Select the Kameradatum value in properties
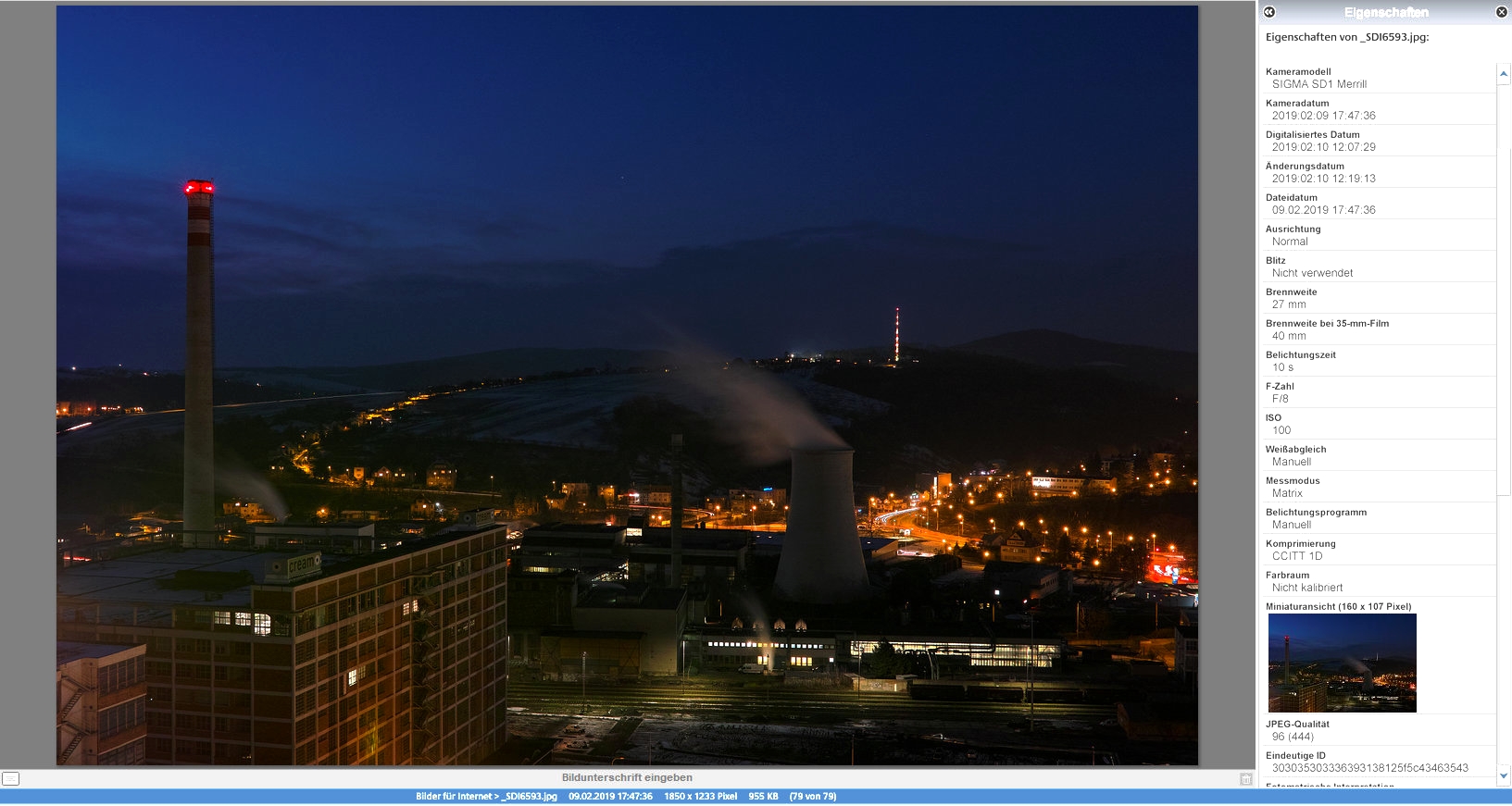Screen dimensions: 1512x806 pos(1323,116)
